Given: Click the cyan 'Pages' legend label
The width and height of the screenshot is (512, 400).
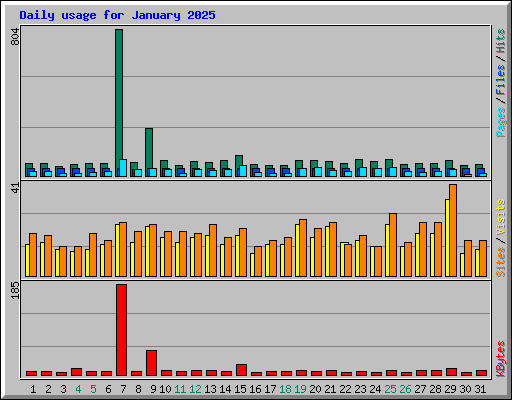Looking at the screenshot, I should coord(501,122).
